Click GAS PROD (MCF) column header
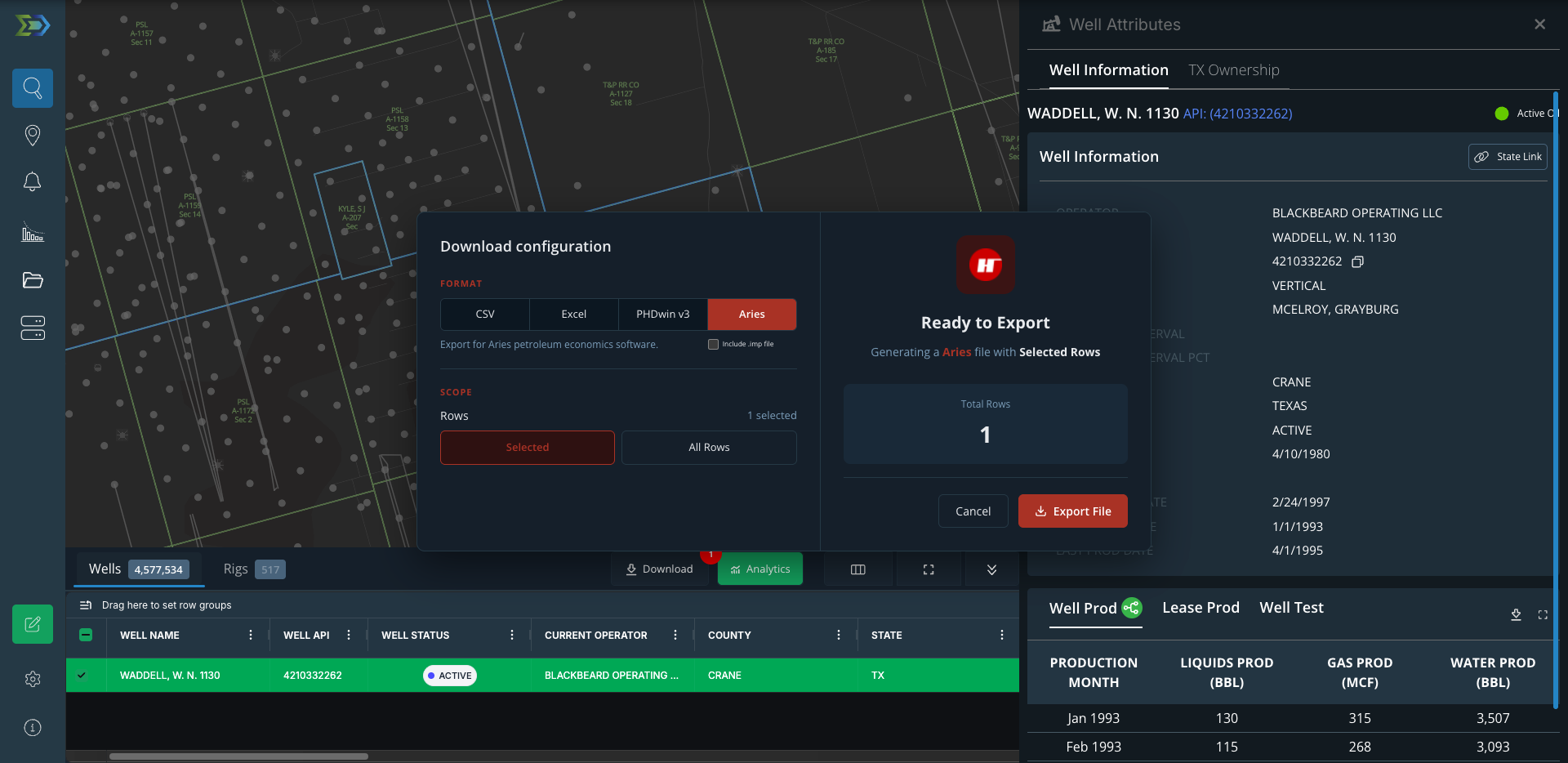 (1360, 673)
